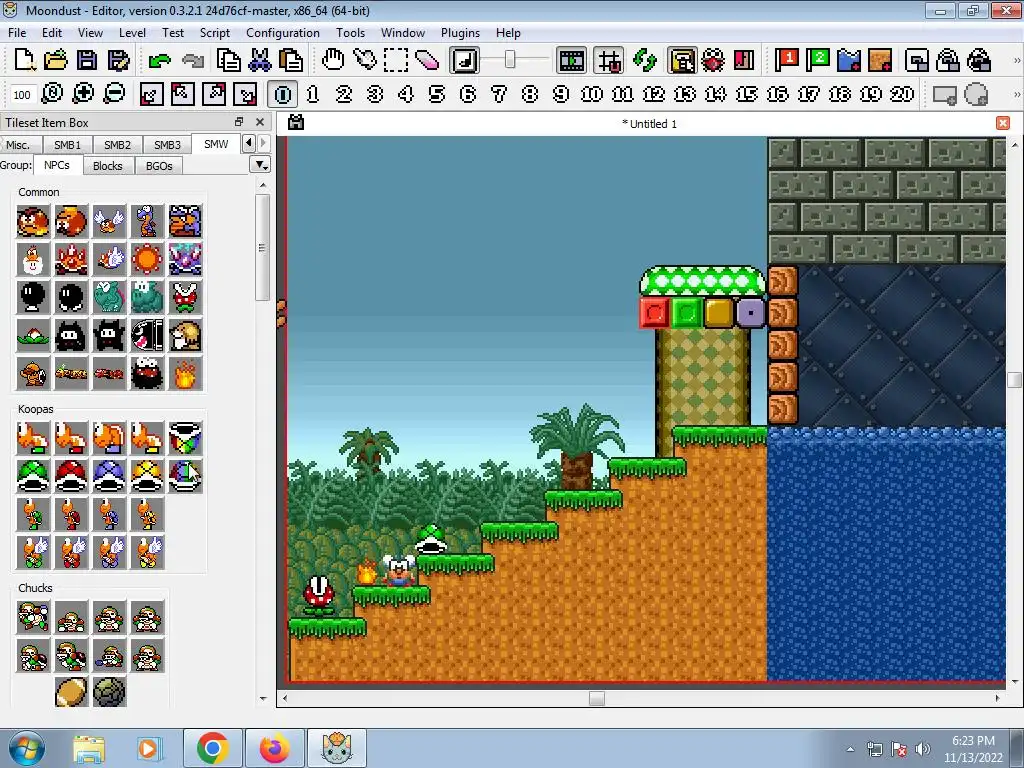Select the football item under Chucks
This screenshot has height=768, width=1024.
71,692
